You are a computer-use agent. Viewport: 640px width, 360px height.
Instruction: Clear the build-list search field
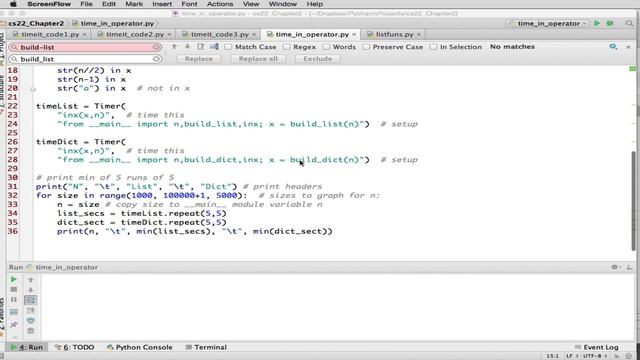156,47
